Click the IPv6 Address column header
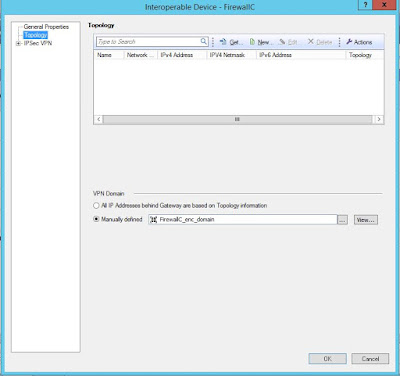The width and height of the screenshot is (400, 376). tap(301, 55)
